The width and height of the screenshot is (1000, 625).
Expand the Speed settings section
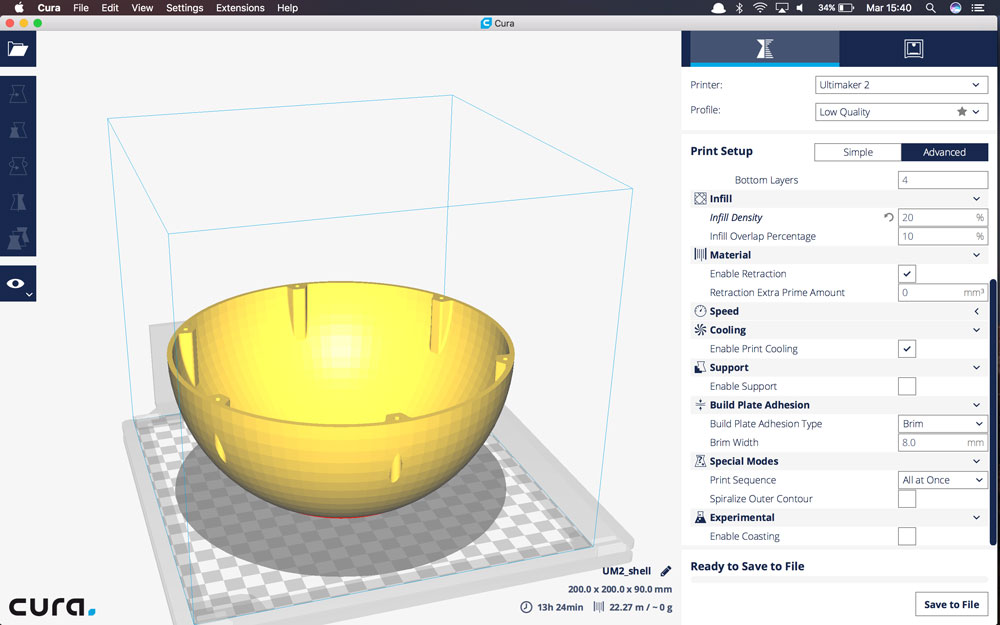pyautogui.click(x=976, y=311)
